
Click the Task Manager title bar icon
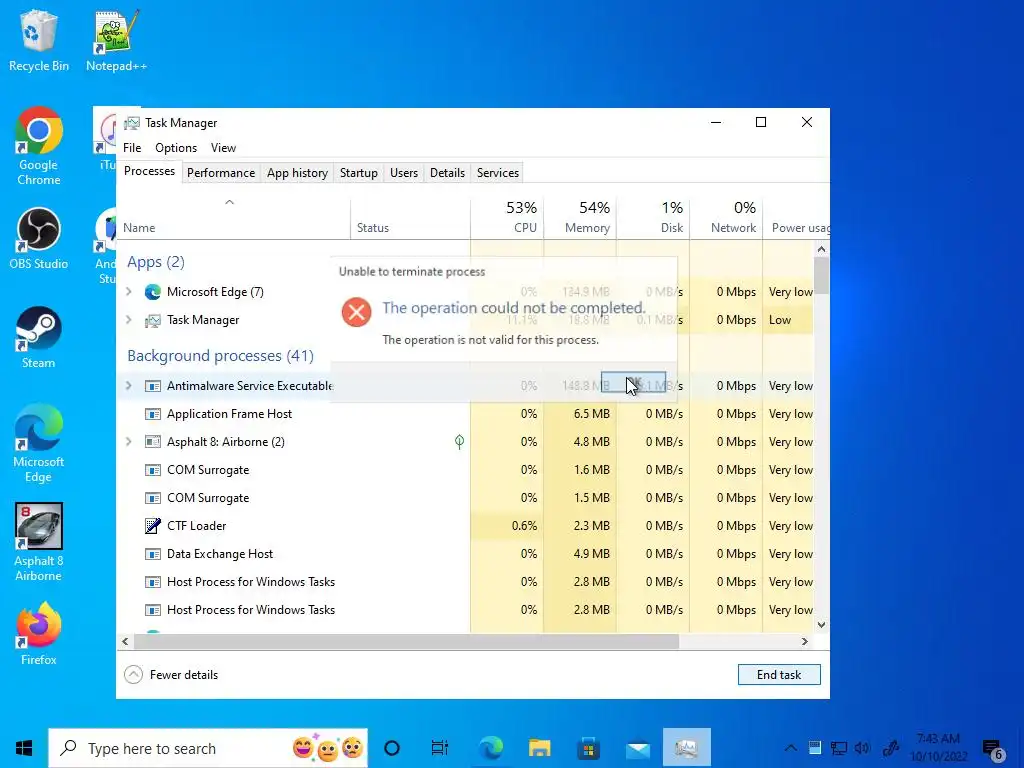(x=132, y=123)
